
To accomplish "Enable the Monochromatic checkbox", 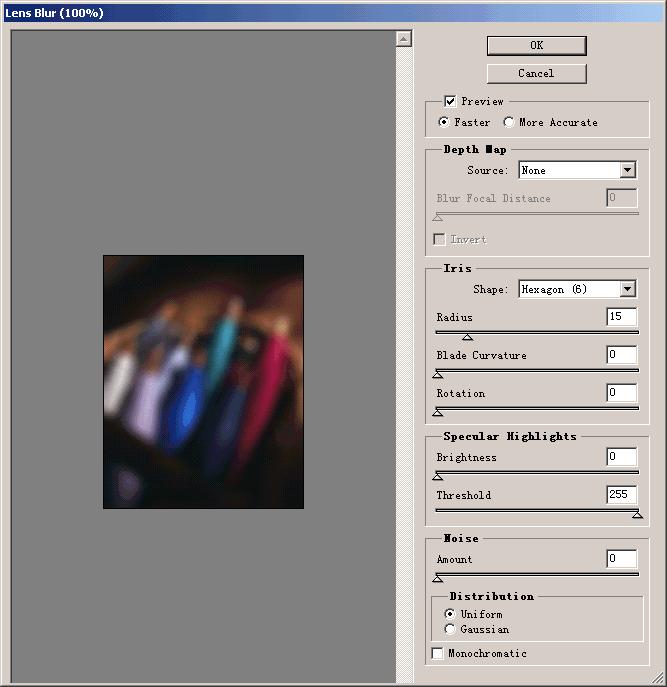I will tap(438, 653).
